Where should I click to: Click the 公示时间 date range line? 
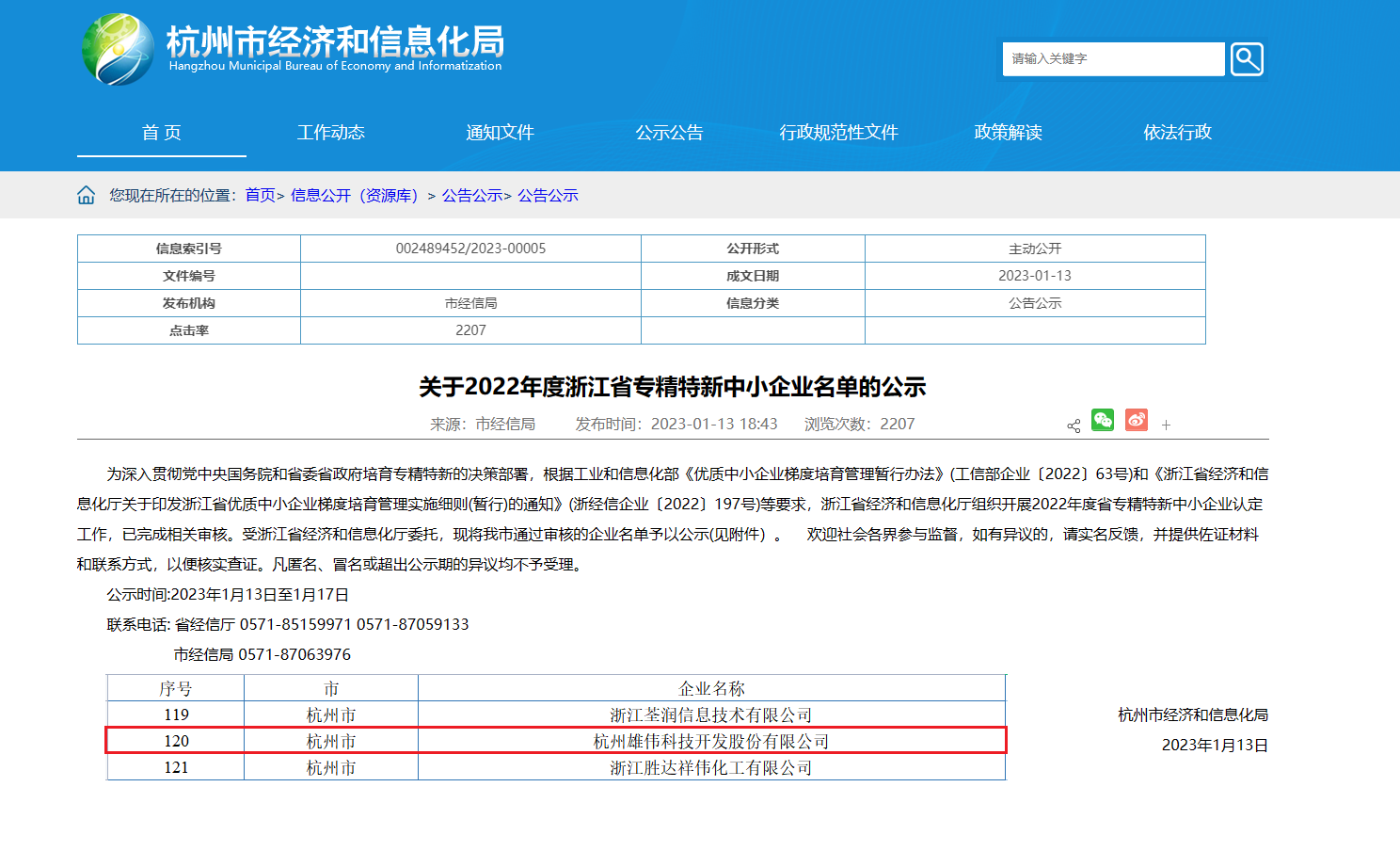228,595
